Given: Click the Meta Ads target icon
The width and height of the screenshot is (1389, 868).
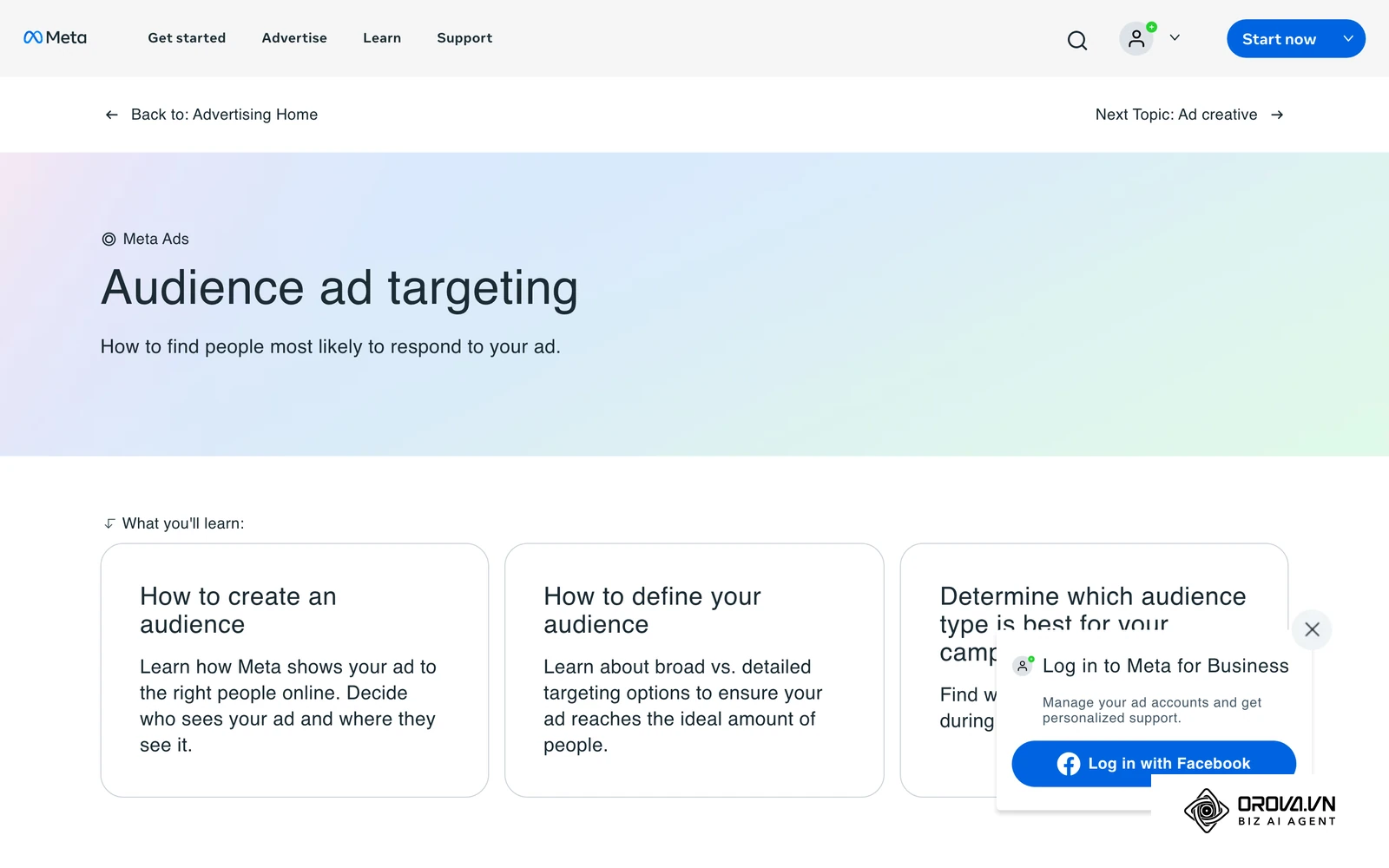Looking at the screenshot, I should point(109,240).
